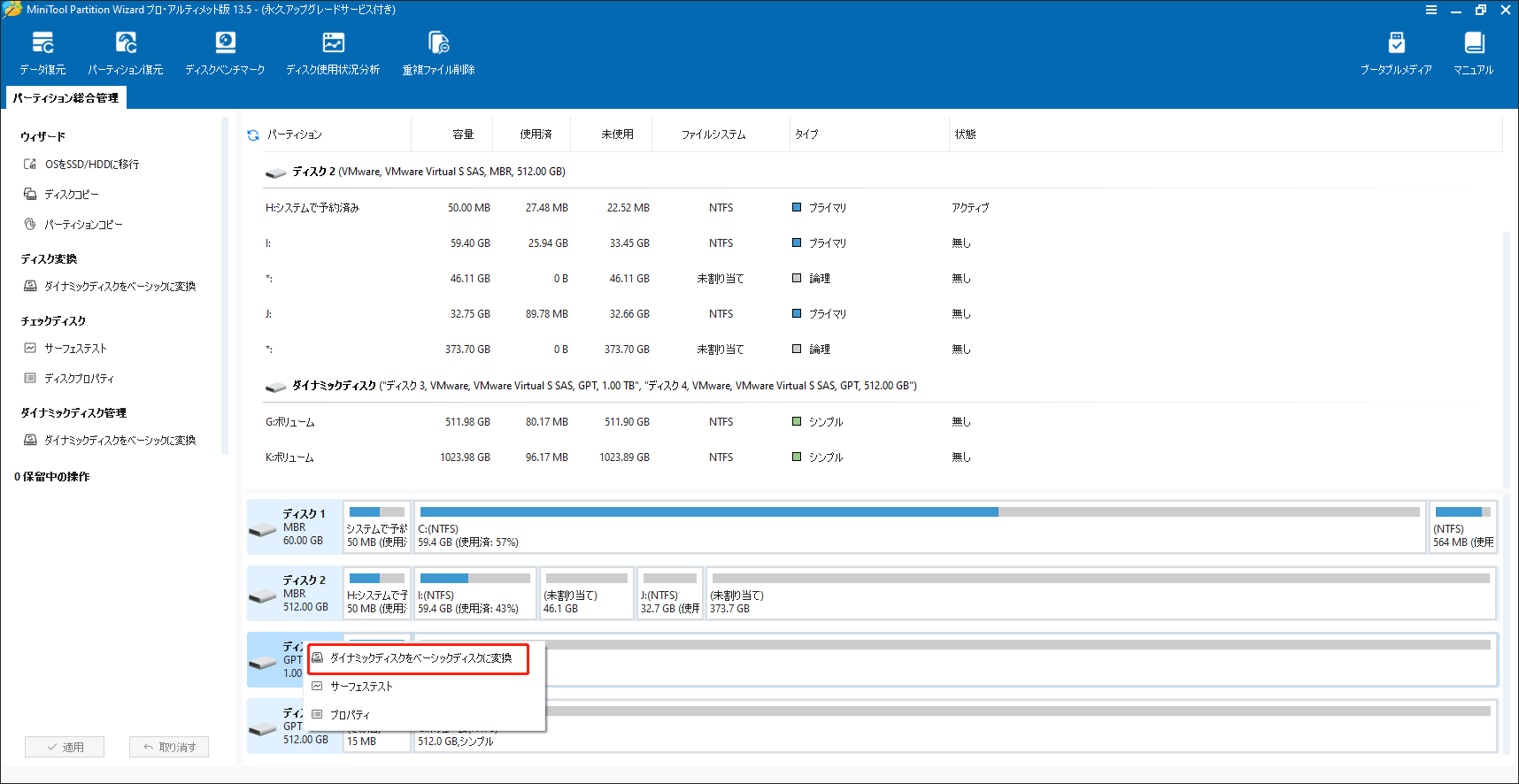Select C:(NTFS) block on ディスク 1
Screen dimensions: 1519x784
920,527
